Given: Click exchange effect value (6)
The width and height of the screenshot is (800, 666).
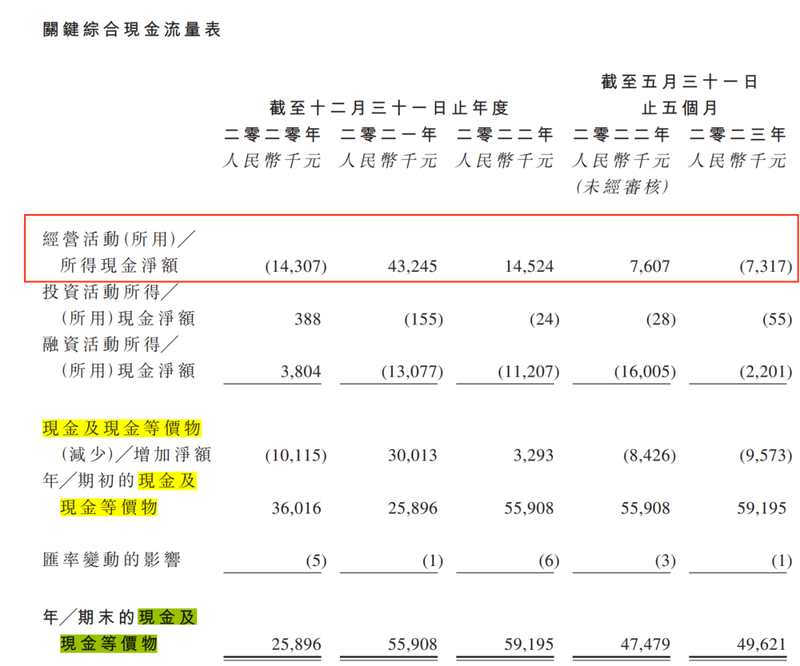Looking at the screenshot, I should [x=549, y=561].
